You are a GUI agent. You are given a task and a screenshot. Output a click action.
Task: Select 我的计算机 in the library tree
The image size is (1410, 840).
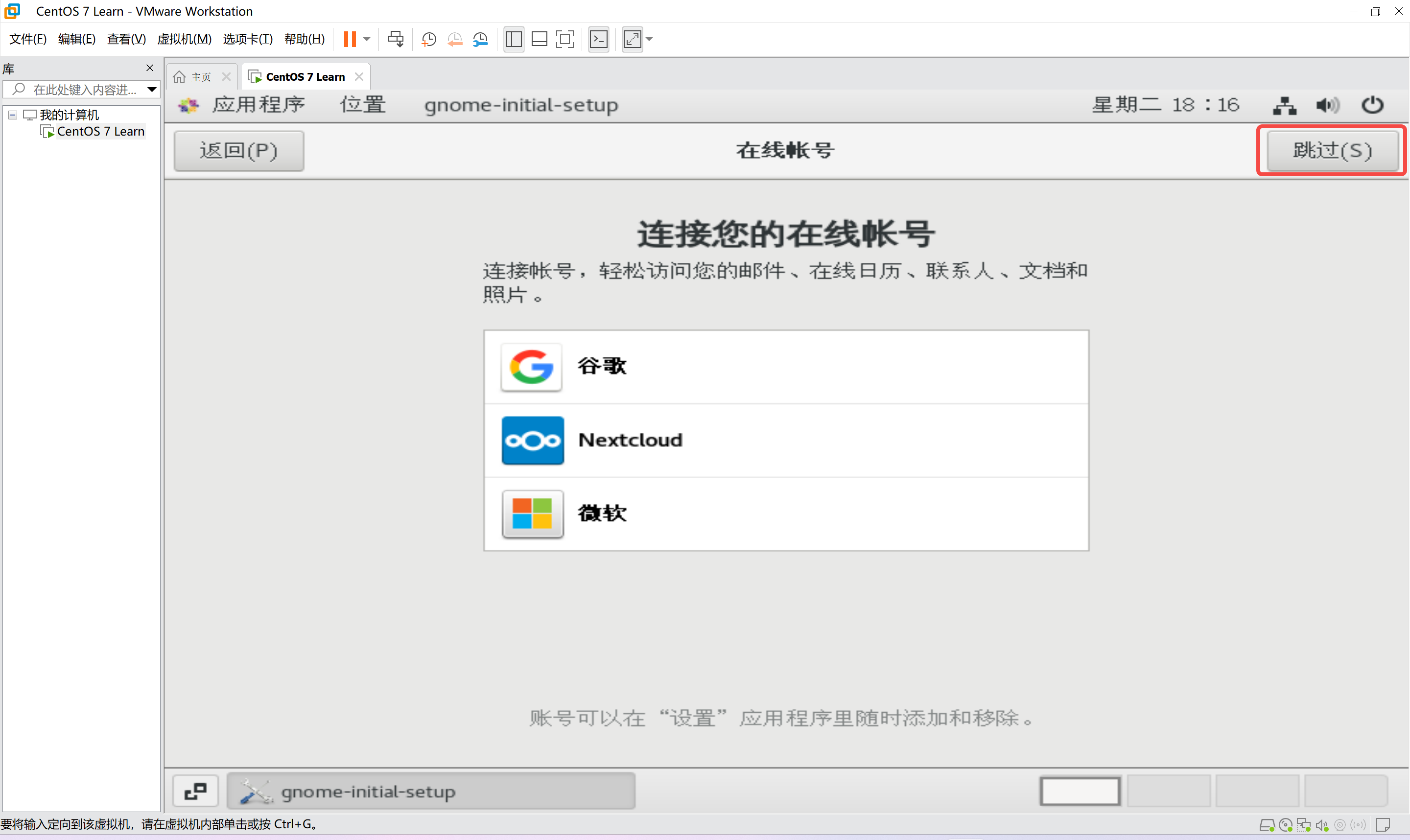click(69, 115)
